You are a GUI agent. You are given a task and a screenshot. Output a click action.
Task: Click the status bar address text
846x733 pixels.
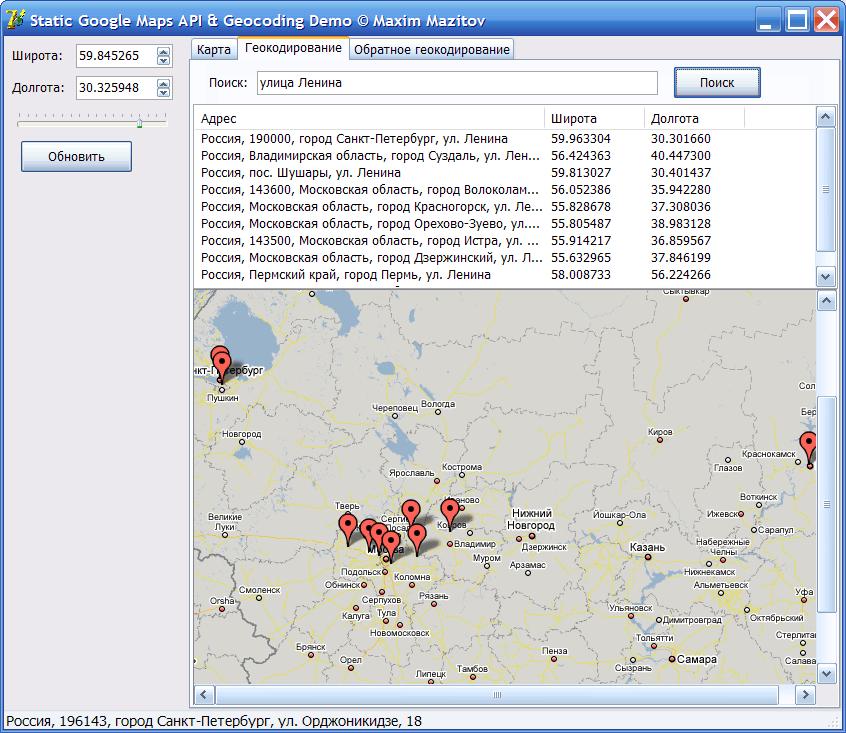(214, 721)
